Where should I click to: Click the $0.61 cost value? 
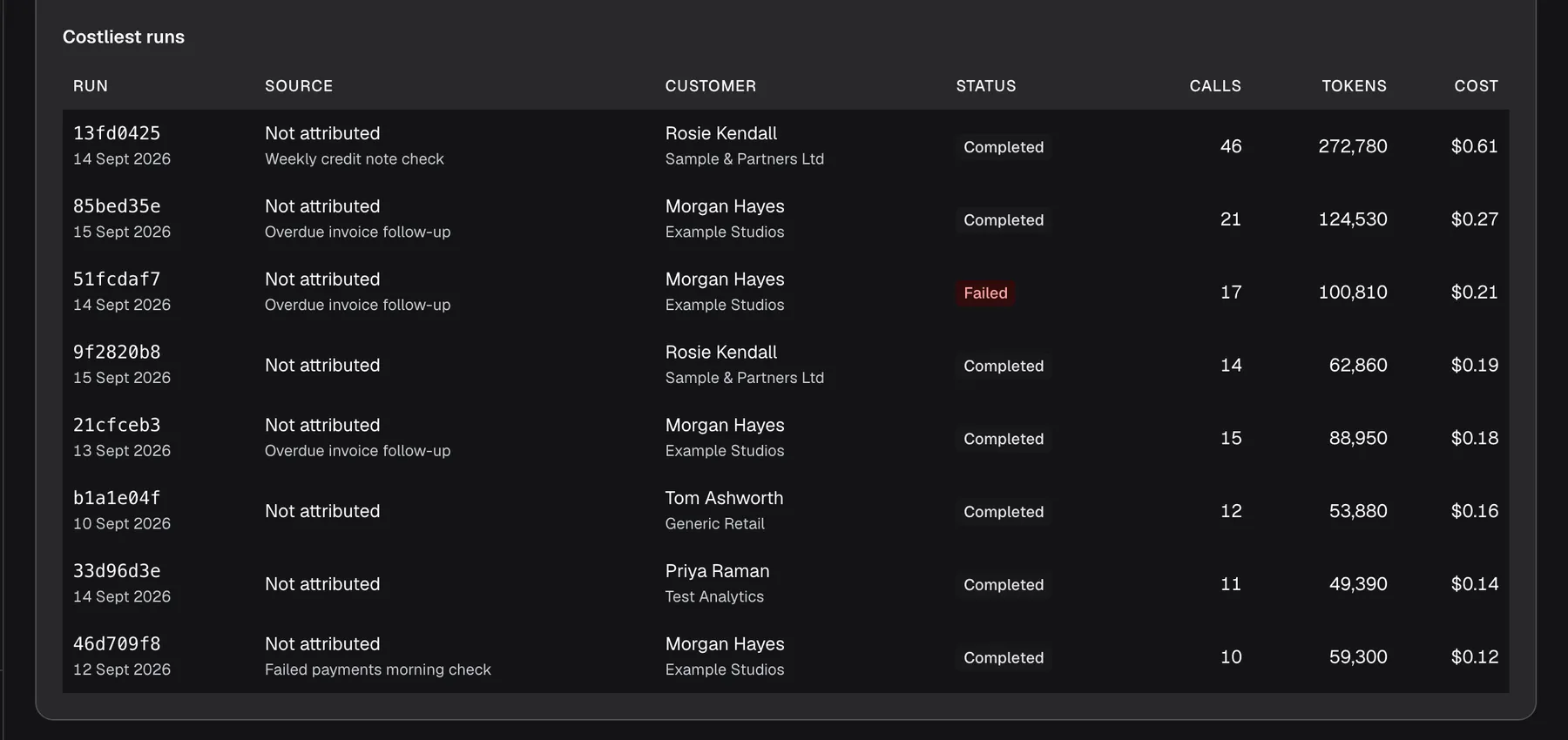point(1475,146)
